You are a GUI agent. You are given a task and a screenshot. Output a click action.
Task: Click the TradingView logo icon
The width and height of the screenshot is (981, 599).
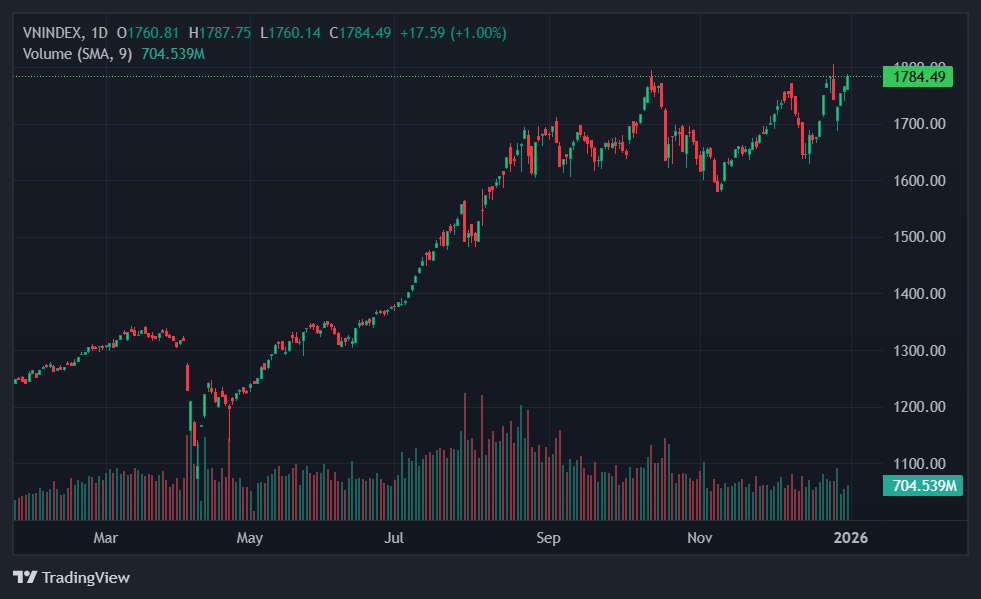[x=24, y=577]
